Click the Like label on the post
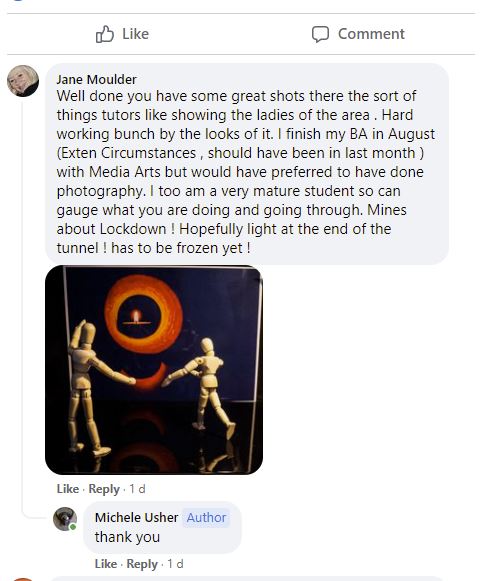 (136, 34)
